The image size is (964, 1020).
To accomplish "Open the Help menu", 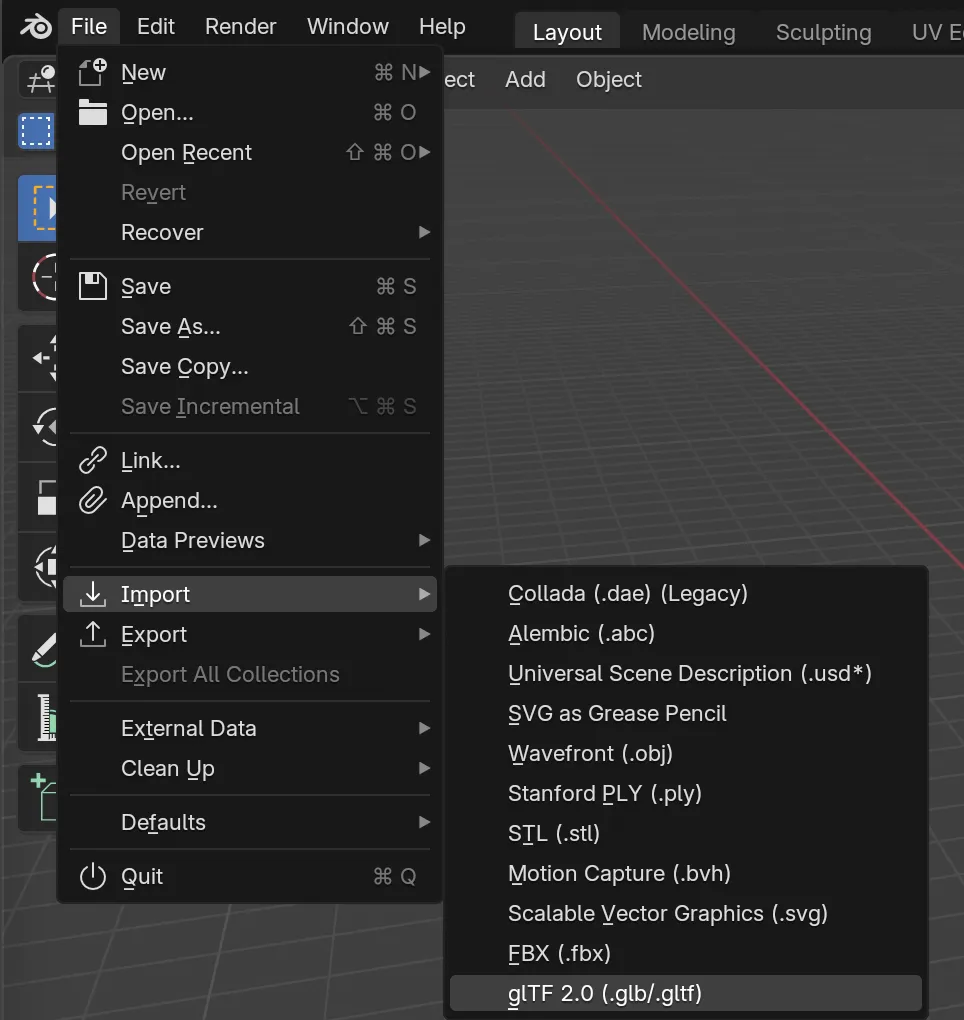I will coord(442,27).
